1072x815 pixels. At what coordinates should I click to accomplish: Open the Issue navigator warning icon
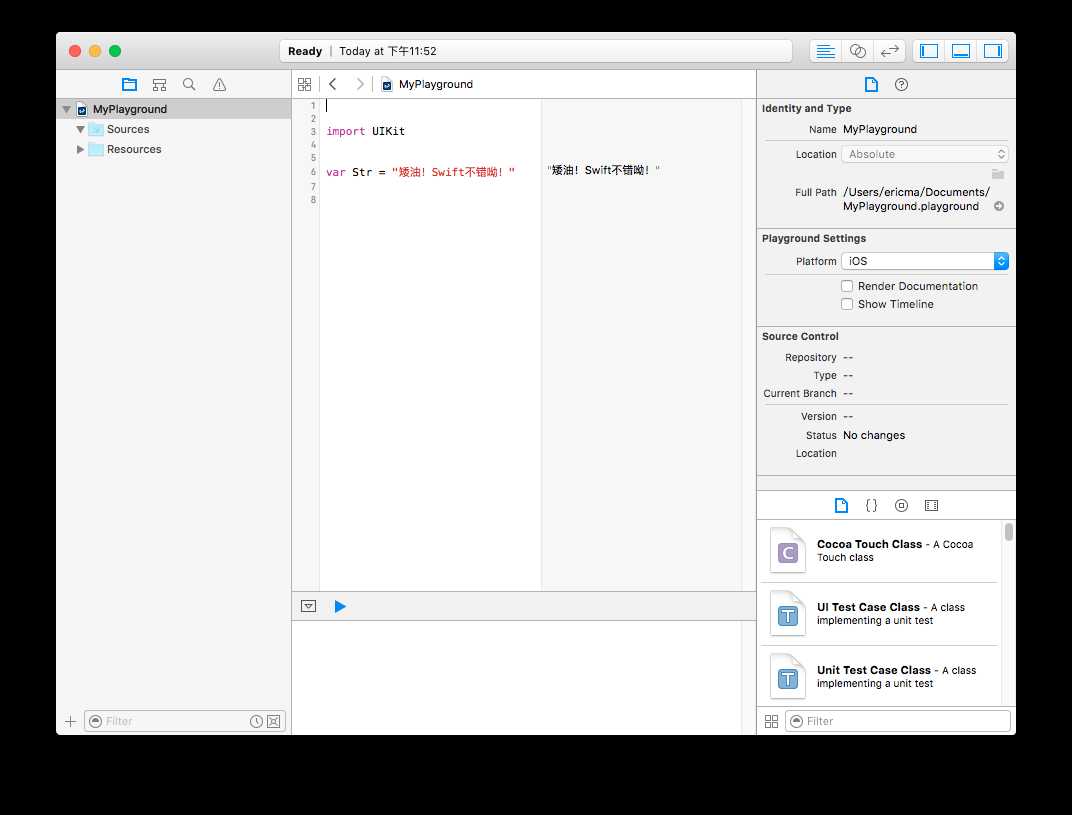pos(219,84)
